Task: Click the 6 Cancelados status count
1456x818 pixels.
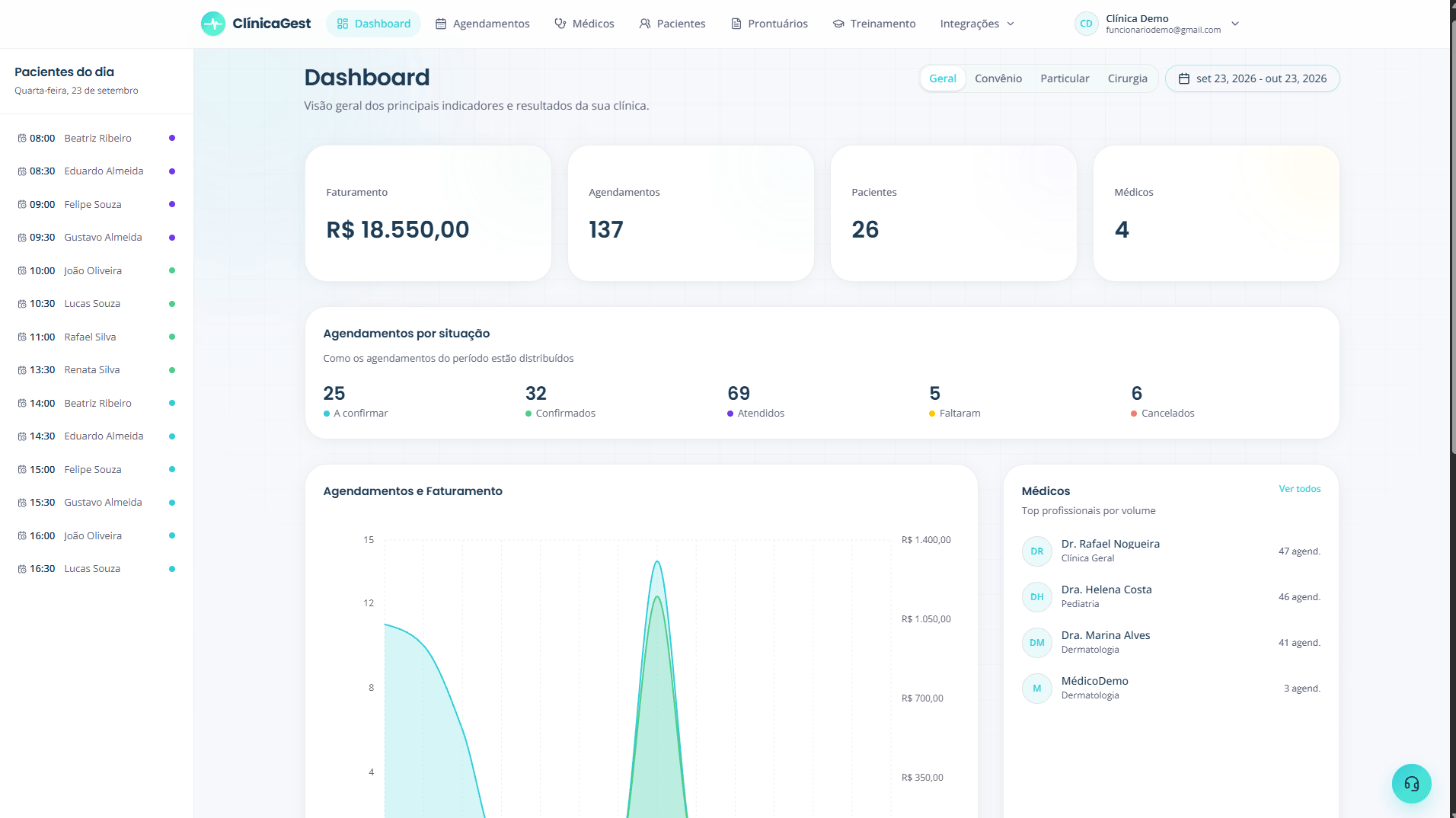Action: click(x=1163, y=401)
